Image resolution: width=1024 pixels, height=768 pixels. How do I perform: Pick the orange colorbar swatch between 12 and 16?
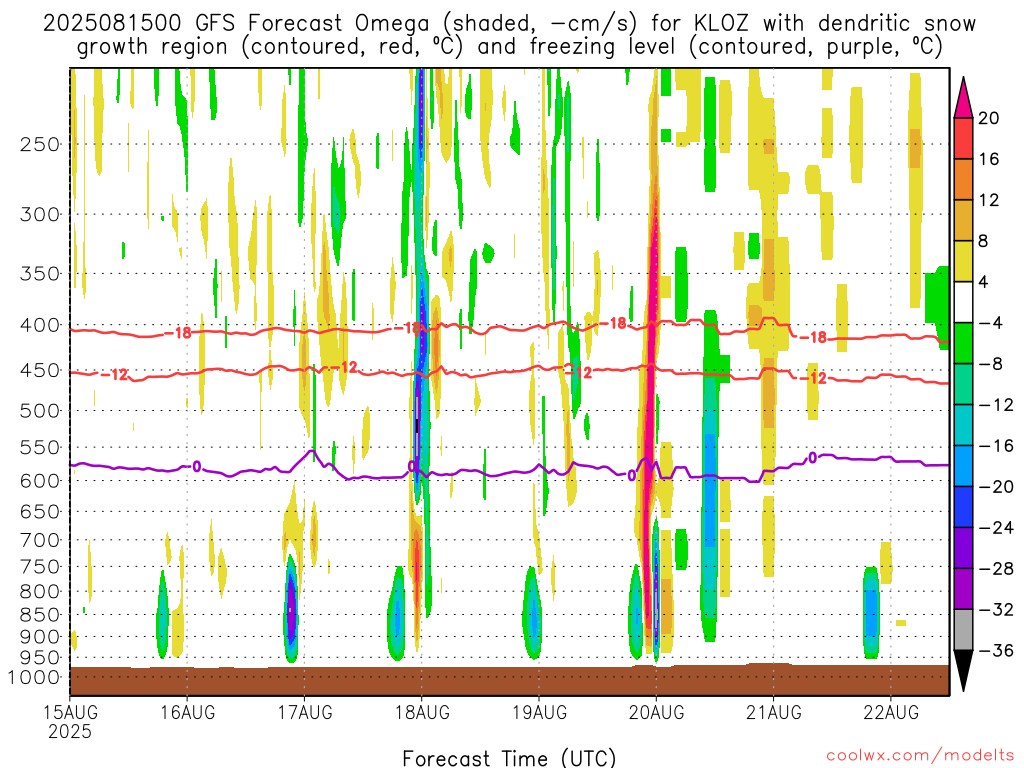[963, 179]
